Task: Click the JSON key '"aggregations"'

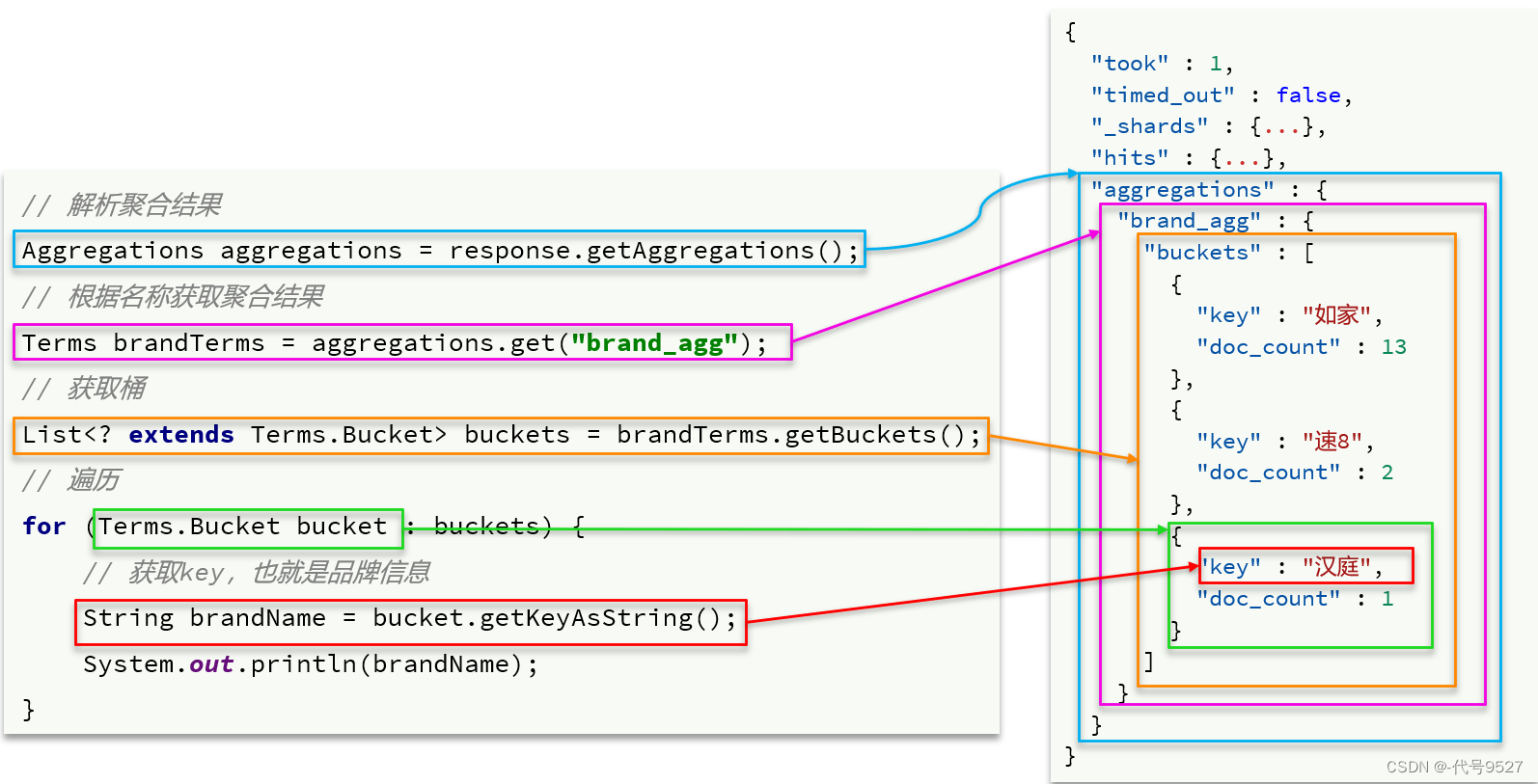Action: click(x=1182, y=190)
